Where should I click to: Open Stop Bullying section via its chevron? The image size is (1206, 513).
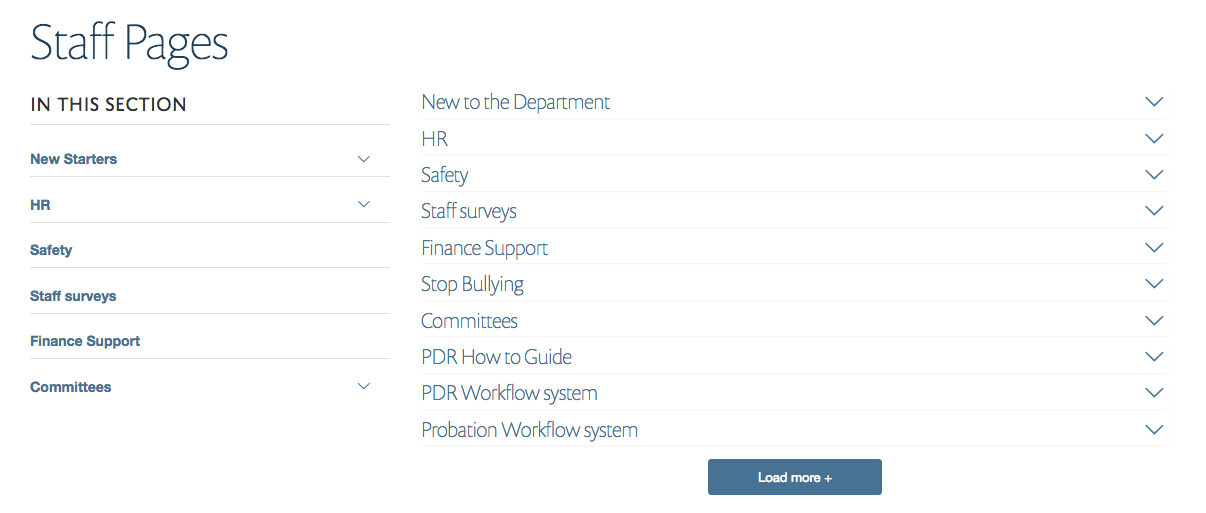click(1154, 284)
